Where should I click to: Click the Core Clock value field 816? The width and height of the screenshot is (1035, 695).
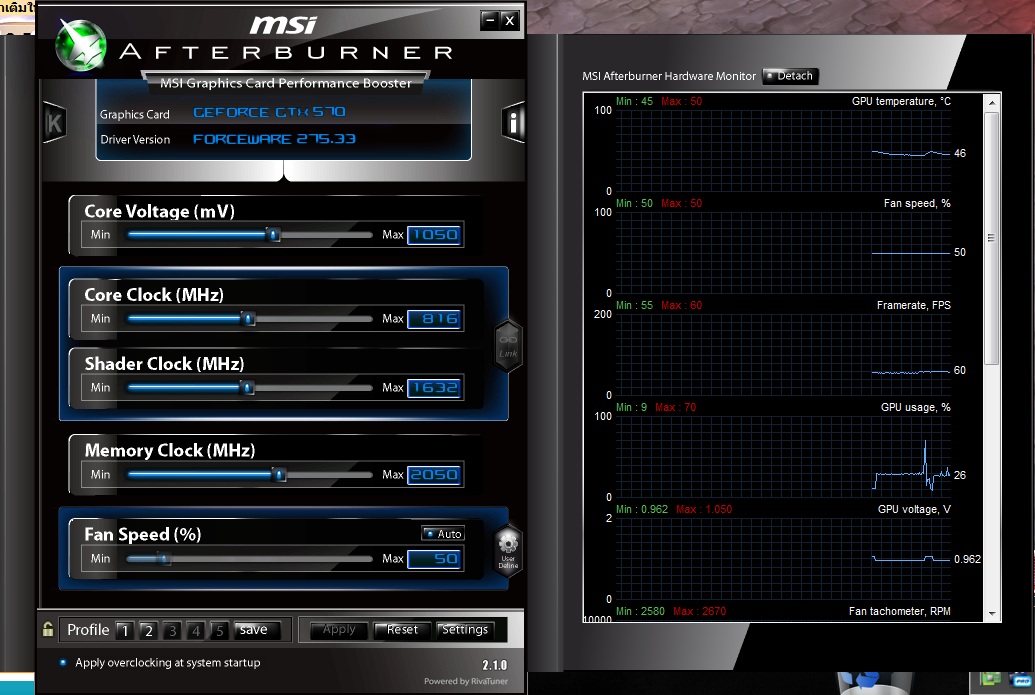pyautogui.click(x=434, y=319)
